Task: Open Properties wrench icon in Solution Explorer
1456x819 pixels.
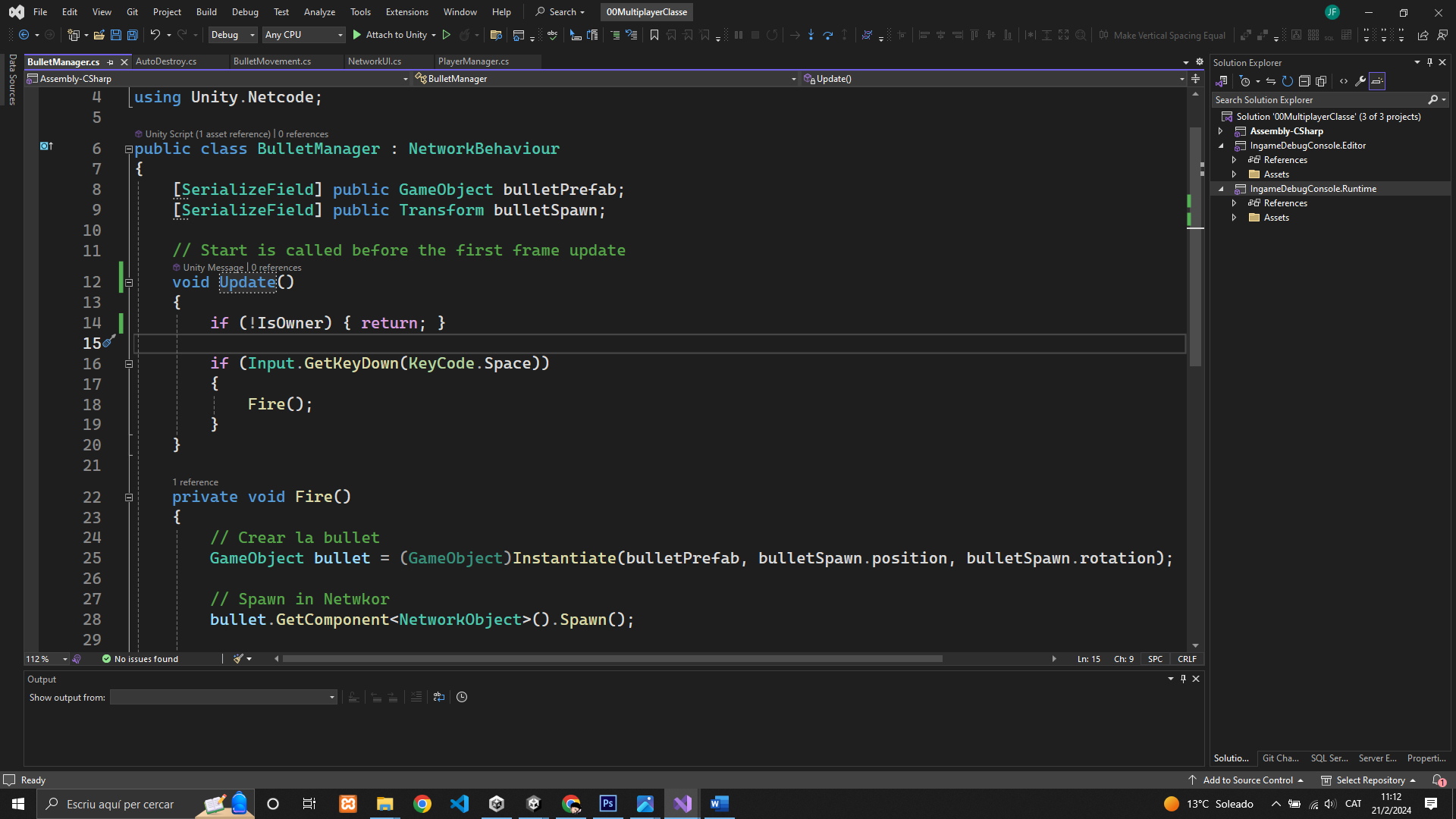Action: click(1360, 81)
